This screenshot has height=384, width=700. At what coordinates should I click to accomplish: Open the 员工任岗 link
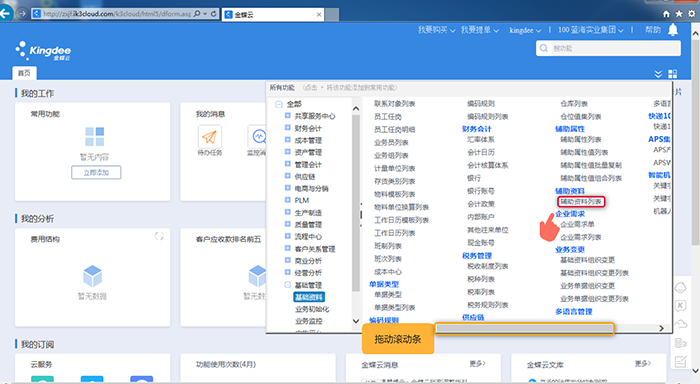[x=388, y=116]
